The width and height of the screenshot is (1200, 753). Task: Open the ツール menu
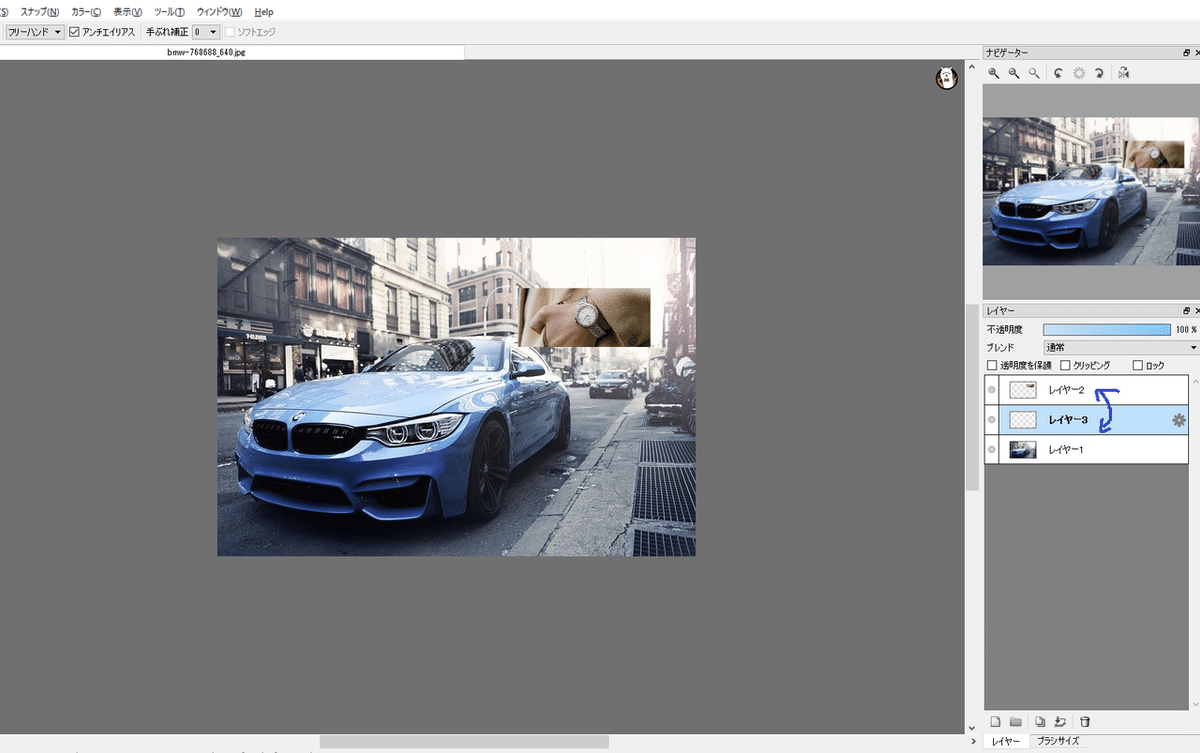[x=169, y=11]
